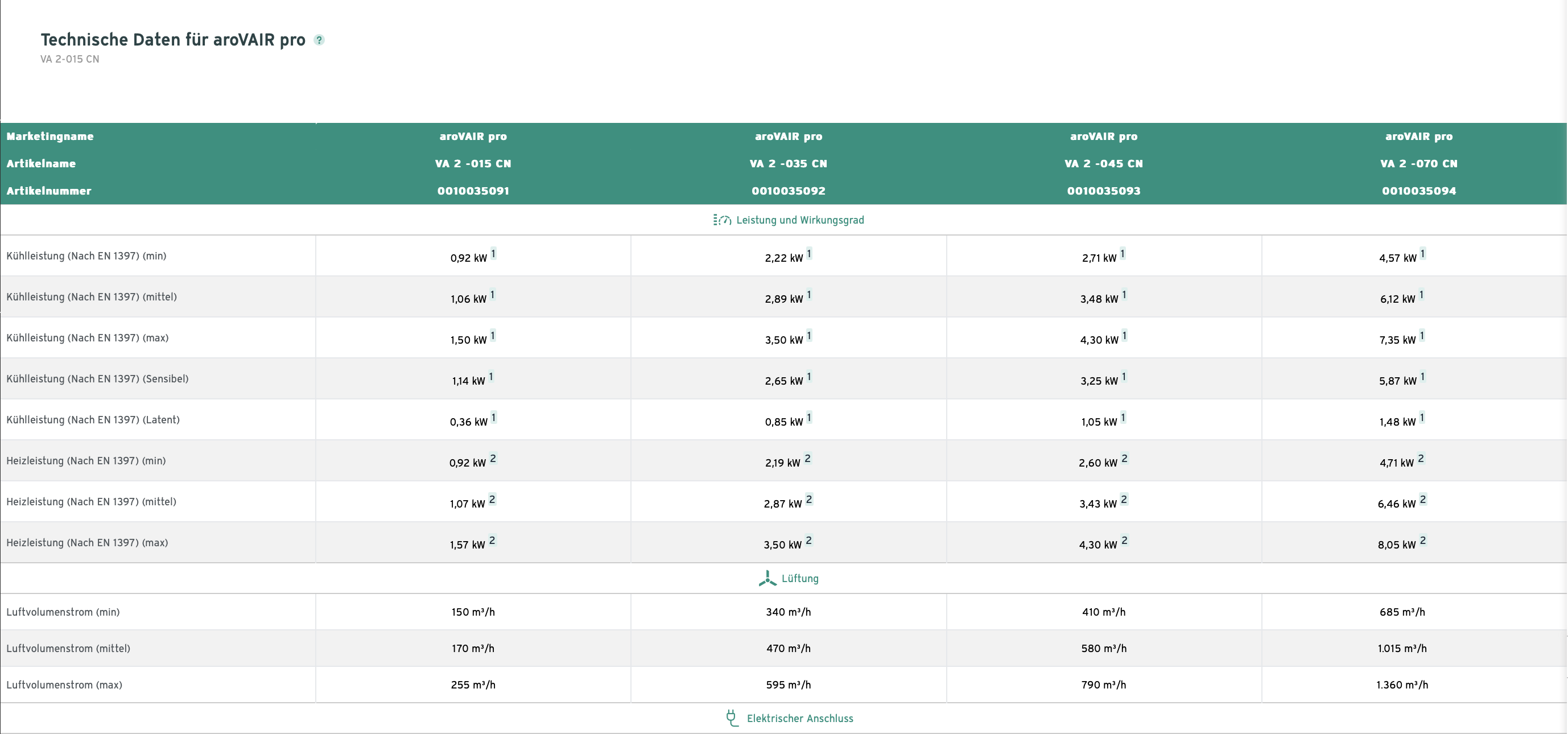
Task: Click row label Kühlleistung (Nach EN 1397) (max)
Action: point(88,338)
